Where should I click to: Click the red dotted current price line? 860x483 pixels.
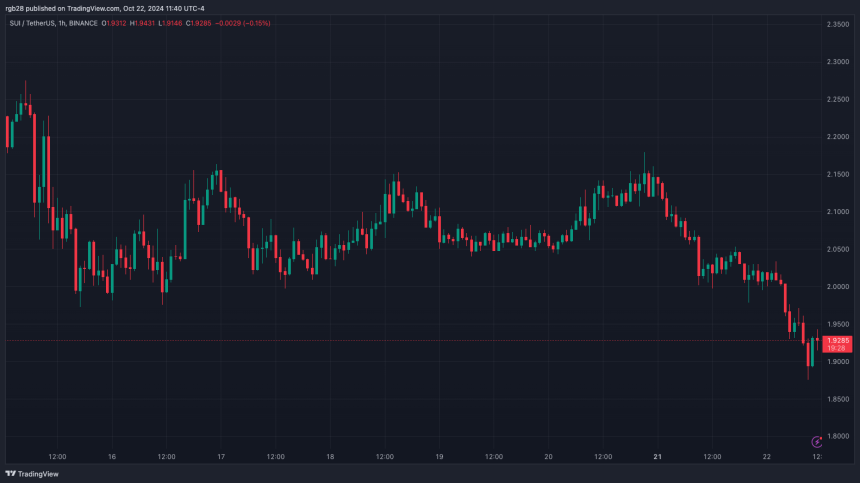(400, 341)
